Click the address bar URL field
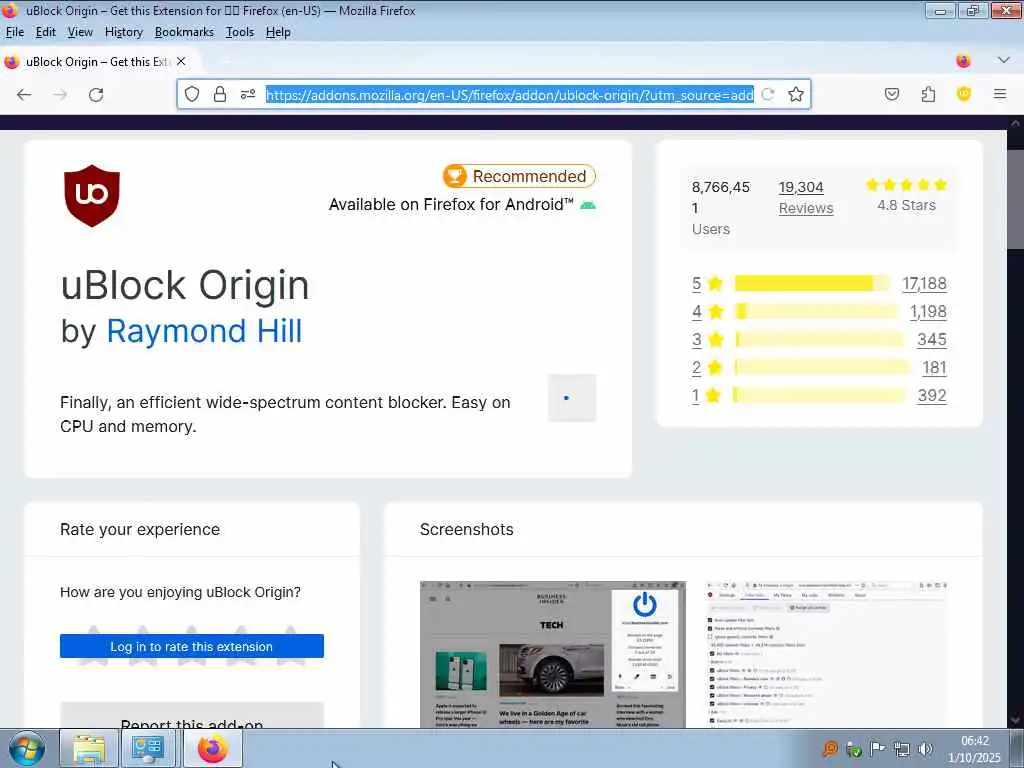 tap(509, 95)
